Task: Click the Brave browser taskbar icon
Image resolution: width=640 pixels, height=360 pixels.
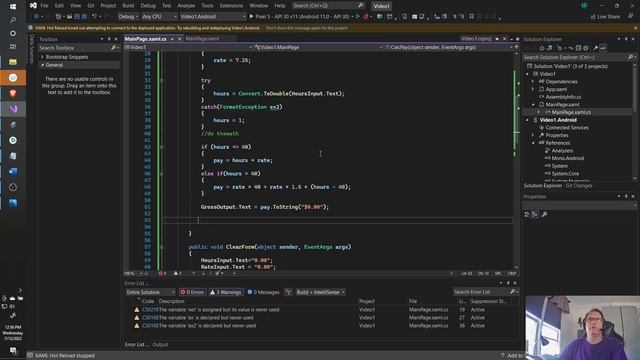Action: (x=13, y=93)
